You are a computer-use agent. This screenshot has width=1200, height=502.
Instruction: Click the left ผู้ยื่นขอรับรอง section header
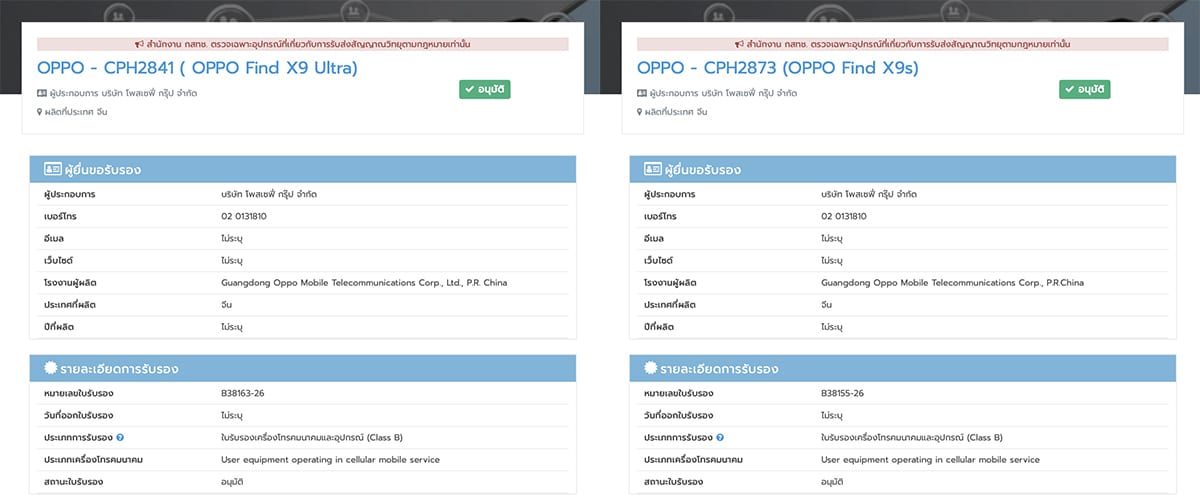pyautogui.click(x=300, y=169)
